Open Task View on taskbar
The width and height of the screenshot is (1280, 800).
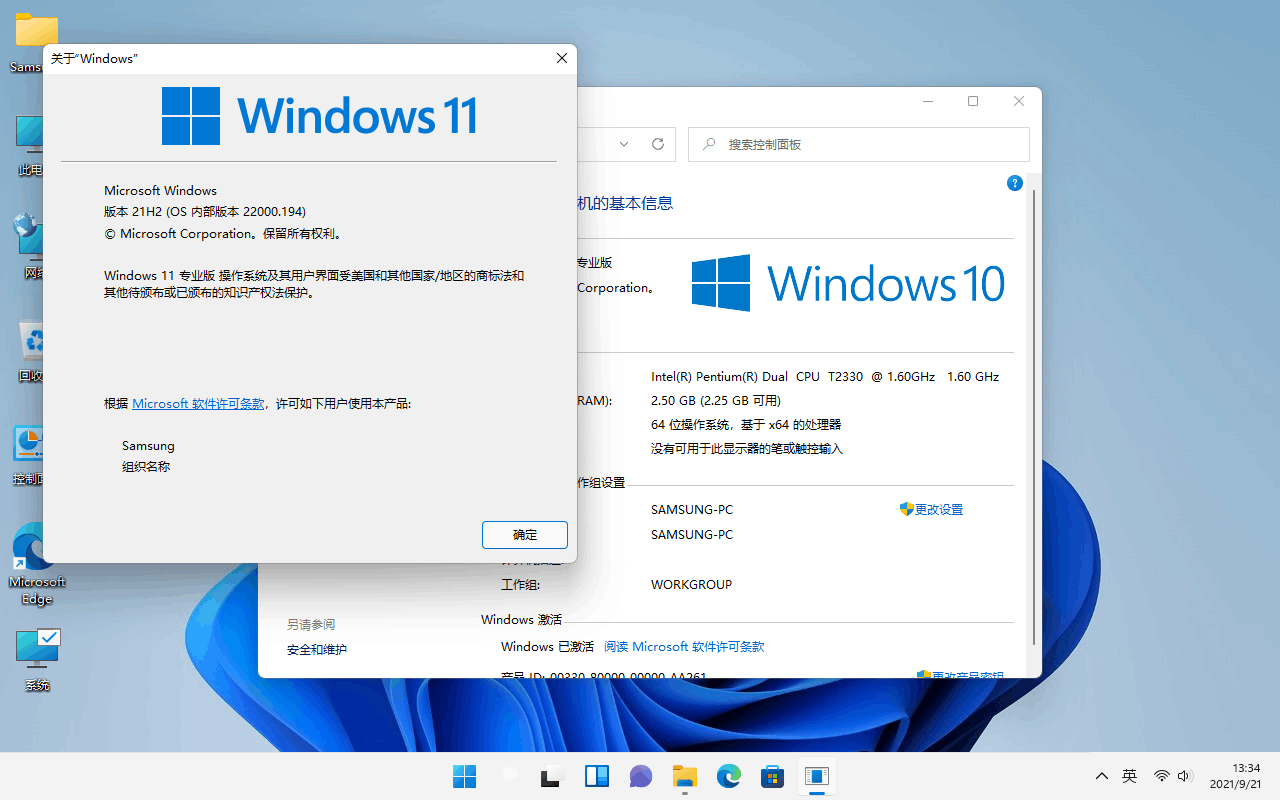tap(553, 776)
